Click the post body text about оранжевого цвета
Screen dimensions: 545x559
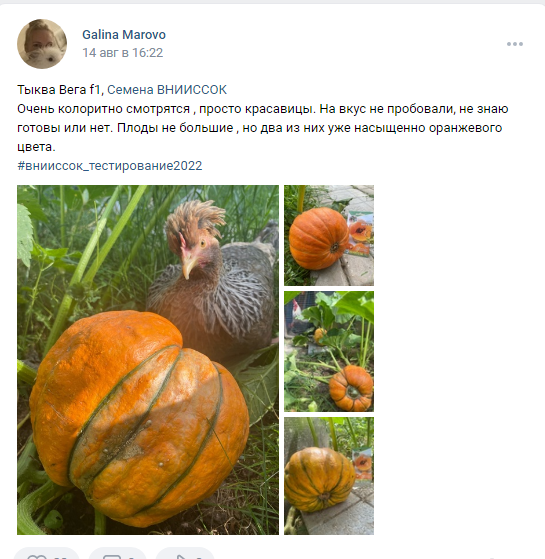[x=262, y=128]
